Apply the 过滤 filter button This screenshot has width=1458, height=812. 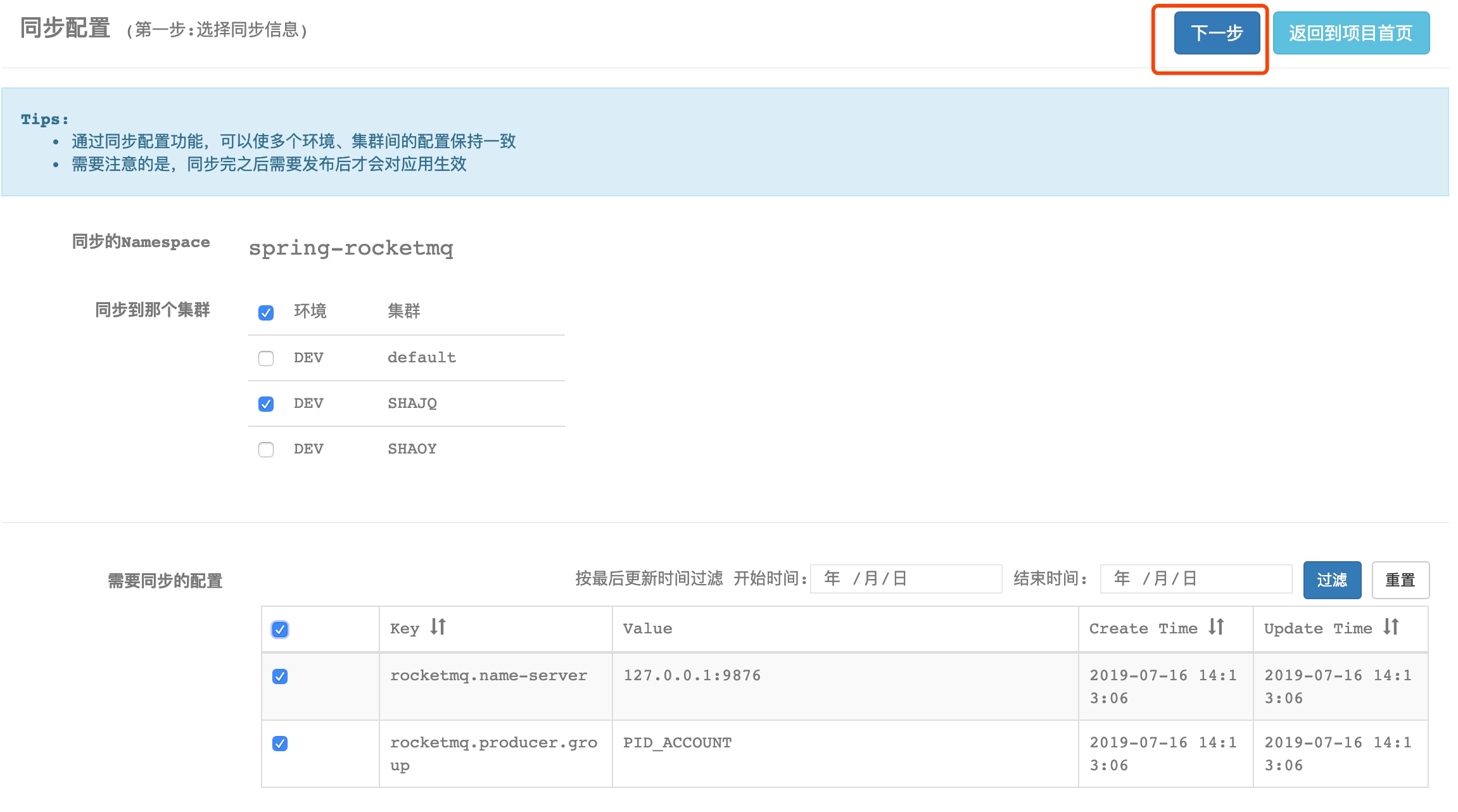[1332, 580]
